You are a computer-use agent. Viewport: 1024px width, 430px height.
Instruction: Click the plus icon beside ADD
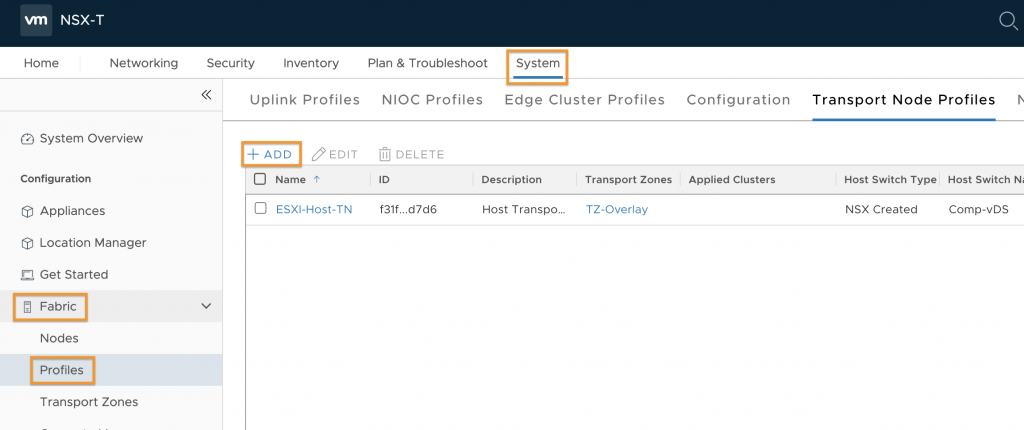(x=253, y=155)
